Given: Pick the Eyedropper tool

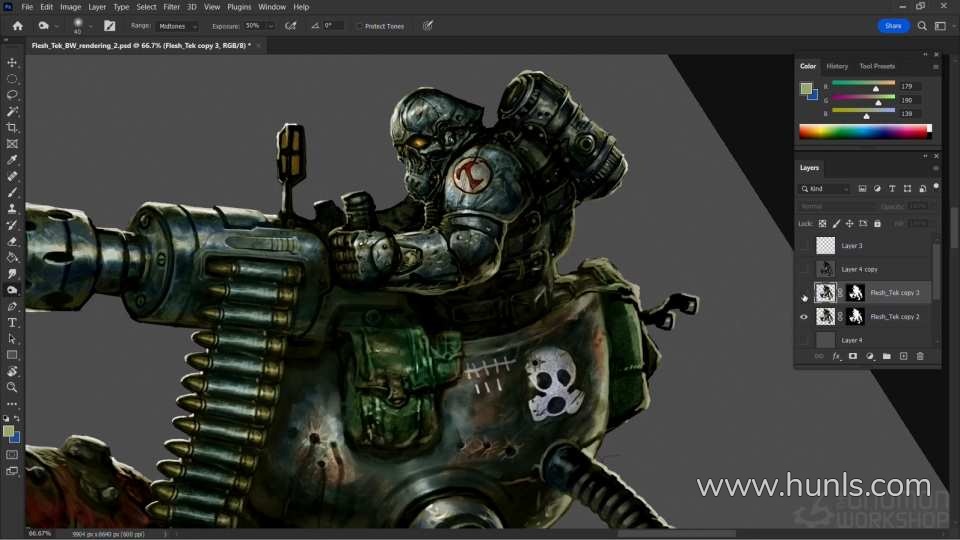Looking at the screenshot, I should pos(12,160).
